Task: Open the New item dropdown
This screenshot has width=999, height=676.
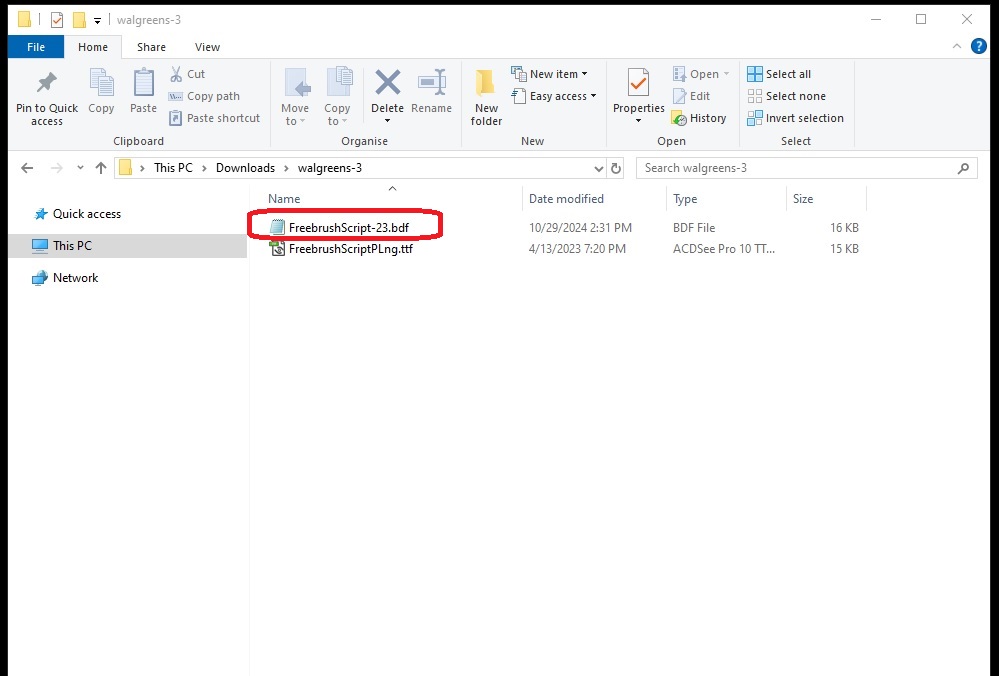Action: click(549, 74)
